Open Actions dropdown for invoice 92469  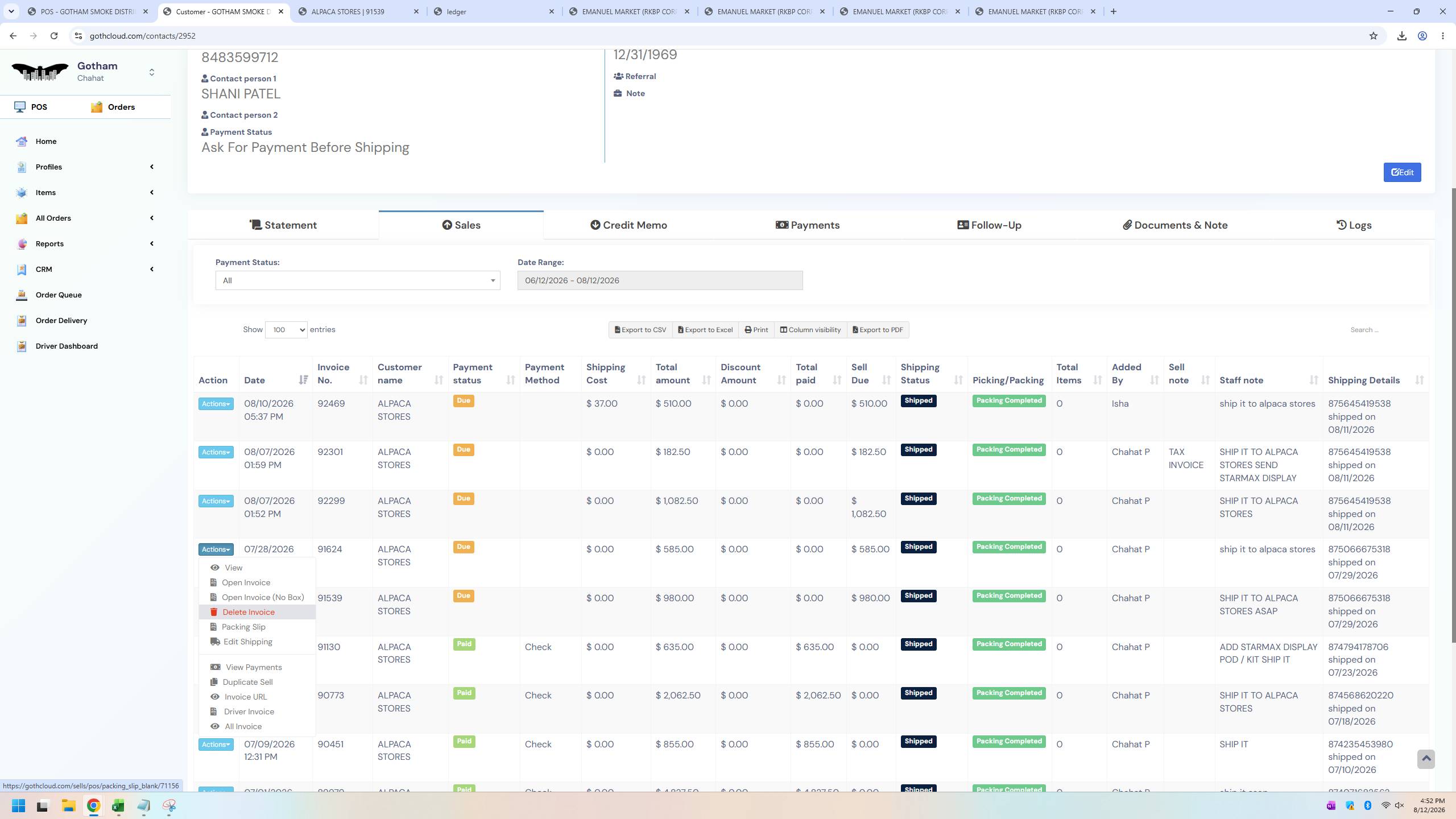click(216, 404)
